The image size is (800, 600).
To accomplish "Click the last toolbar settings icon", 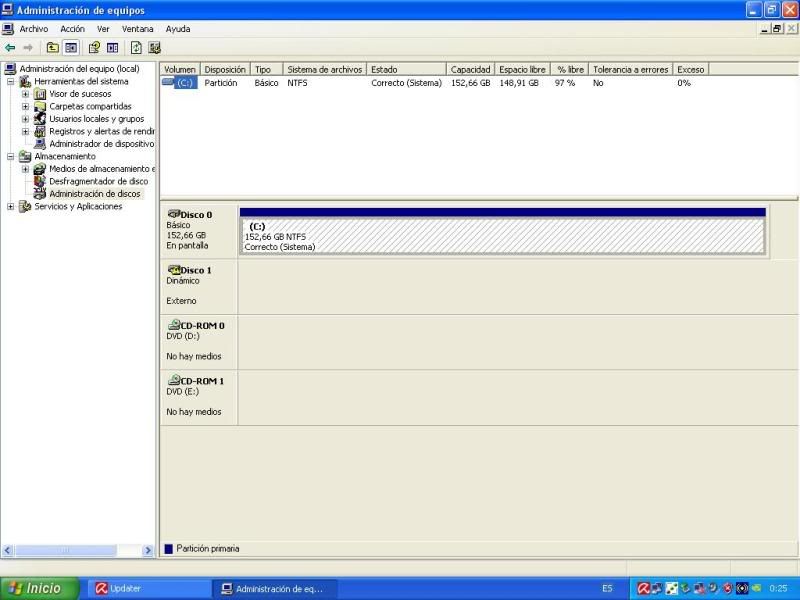I will (155, 47).
